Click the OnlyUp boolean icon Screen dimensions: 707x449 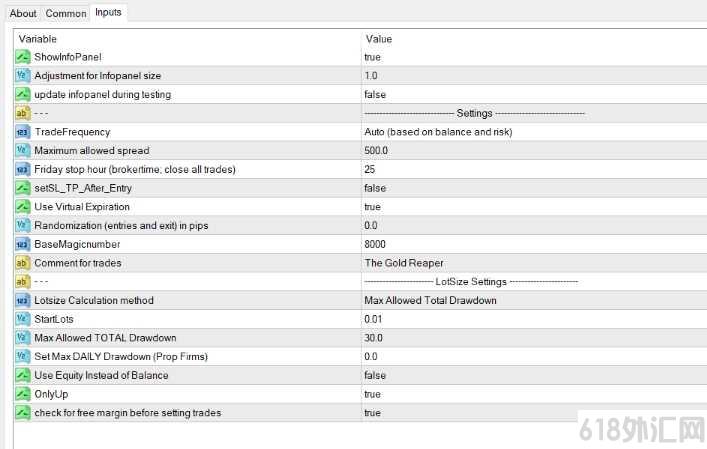point(23,394)
